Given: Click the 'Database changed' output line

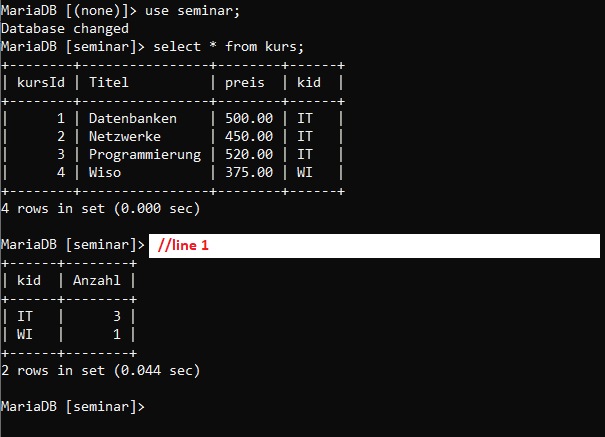Looking at the screenshot, I should pyautogui.click(x=65, y=29).
